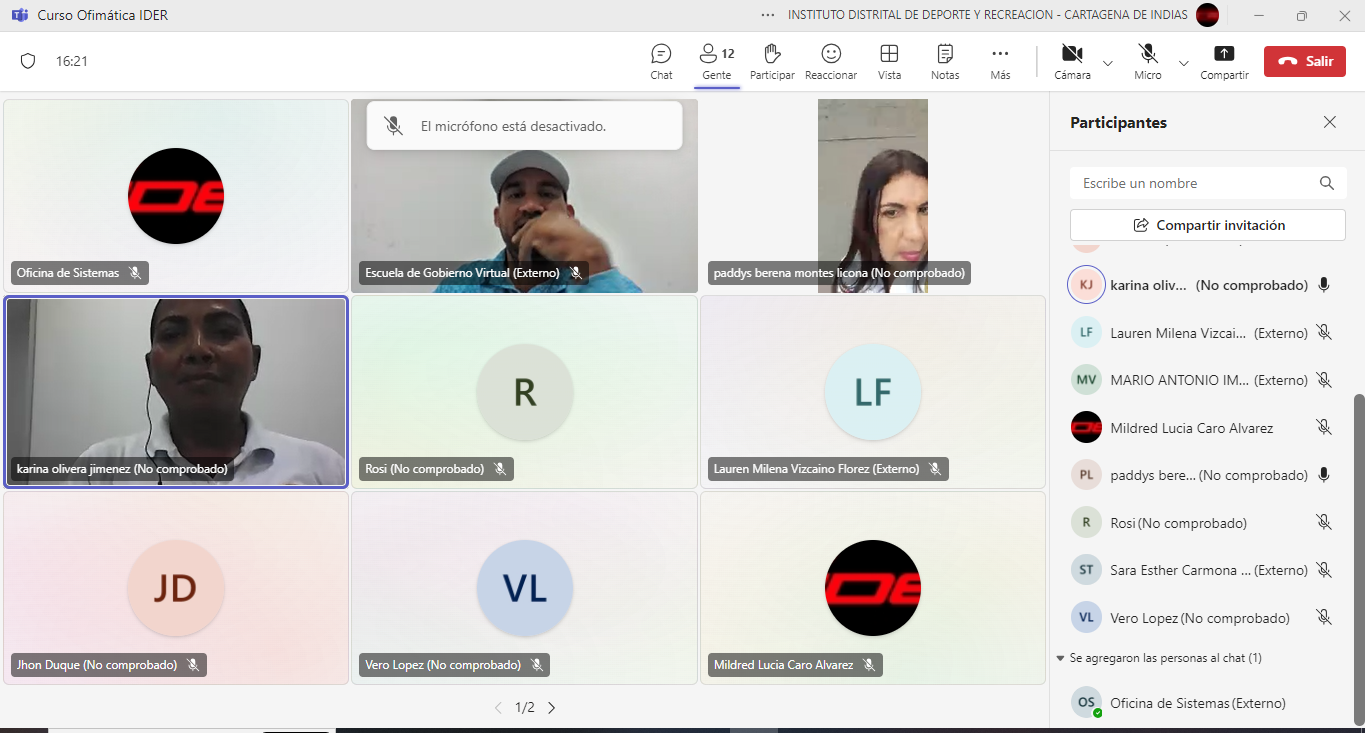
Task: Select paddys berena in participant list
Action: coord(1200,475)
